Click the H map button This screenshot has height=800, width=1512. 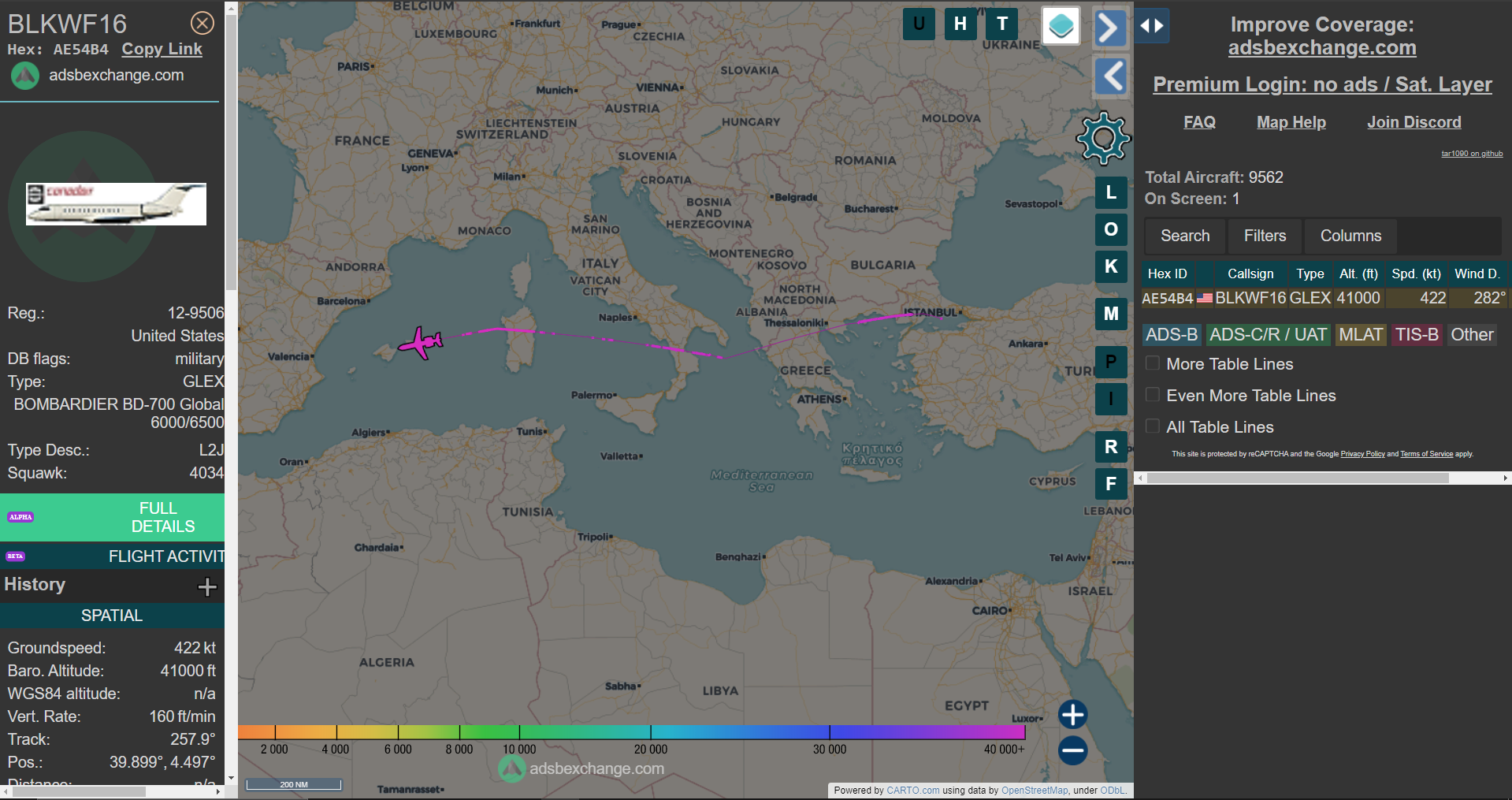(960, 24)
